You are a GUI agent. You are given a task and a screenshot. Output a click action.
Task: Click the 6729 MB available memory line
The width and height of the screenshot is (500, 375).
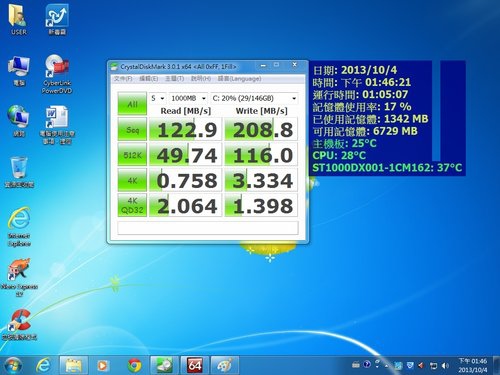365,131
